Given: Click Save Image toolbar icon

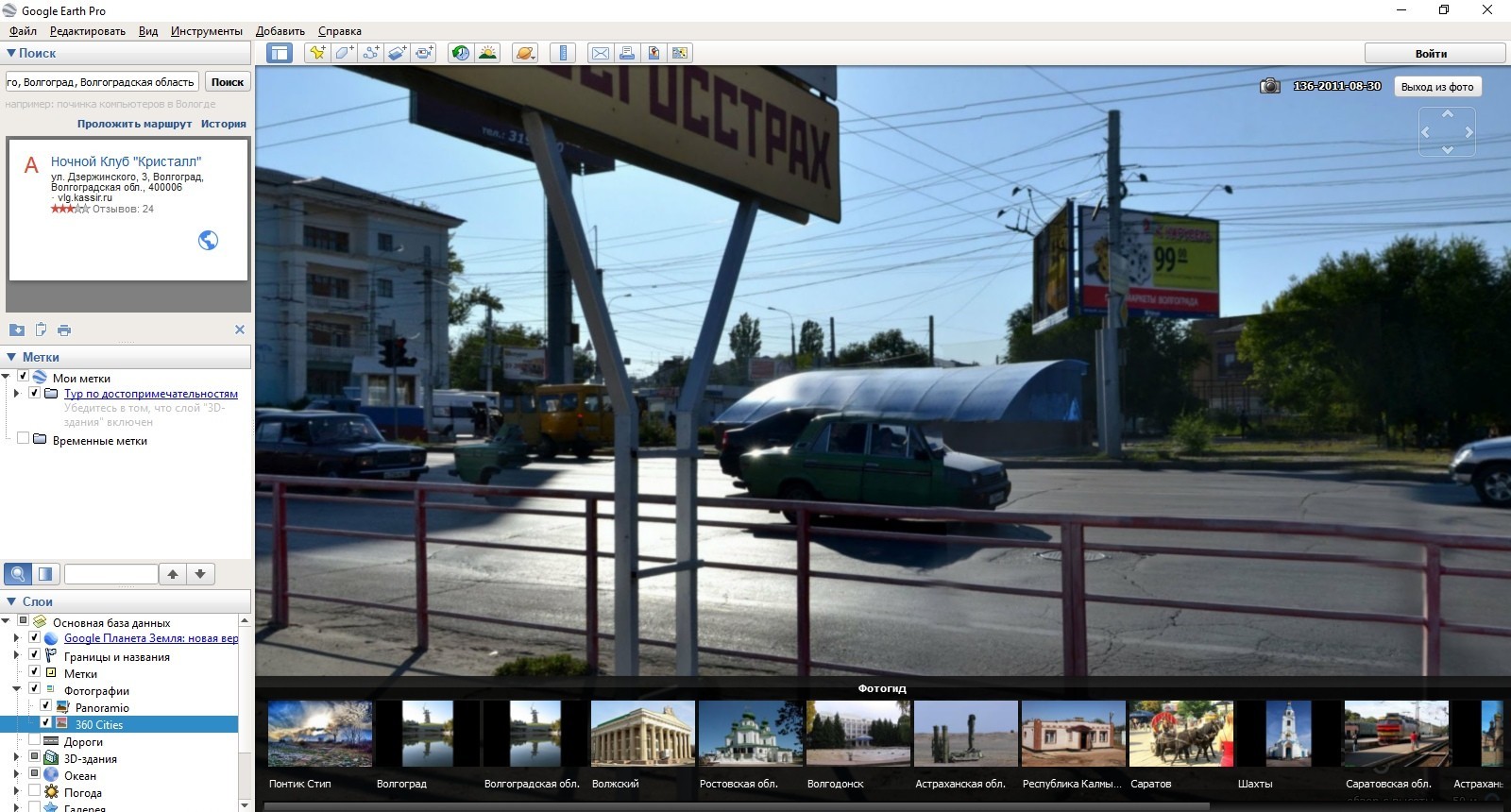Looking at the screenshot, I should point(653,53).
